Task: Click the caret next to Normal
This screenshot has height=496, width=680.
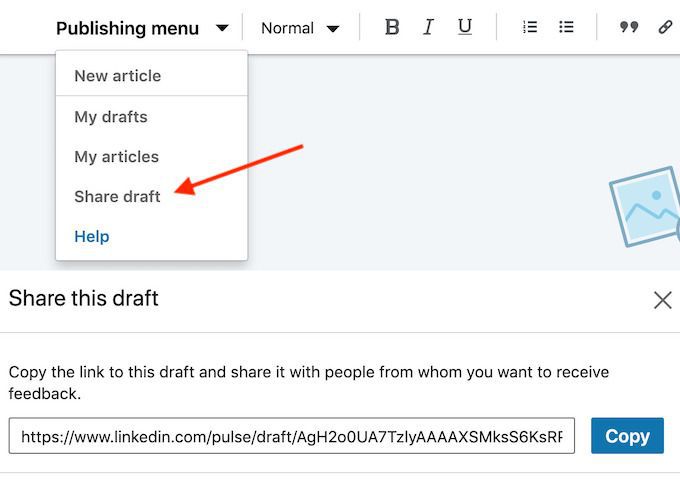Action: pyautogui.click(x=333, y=29)
